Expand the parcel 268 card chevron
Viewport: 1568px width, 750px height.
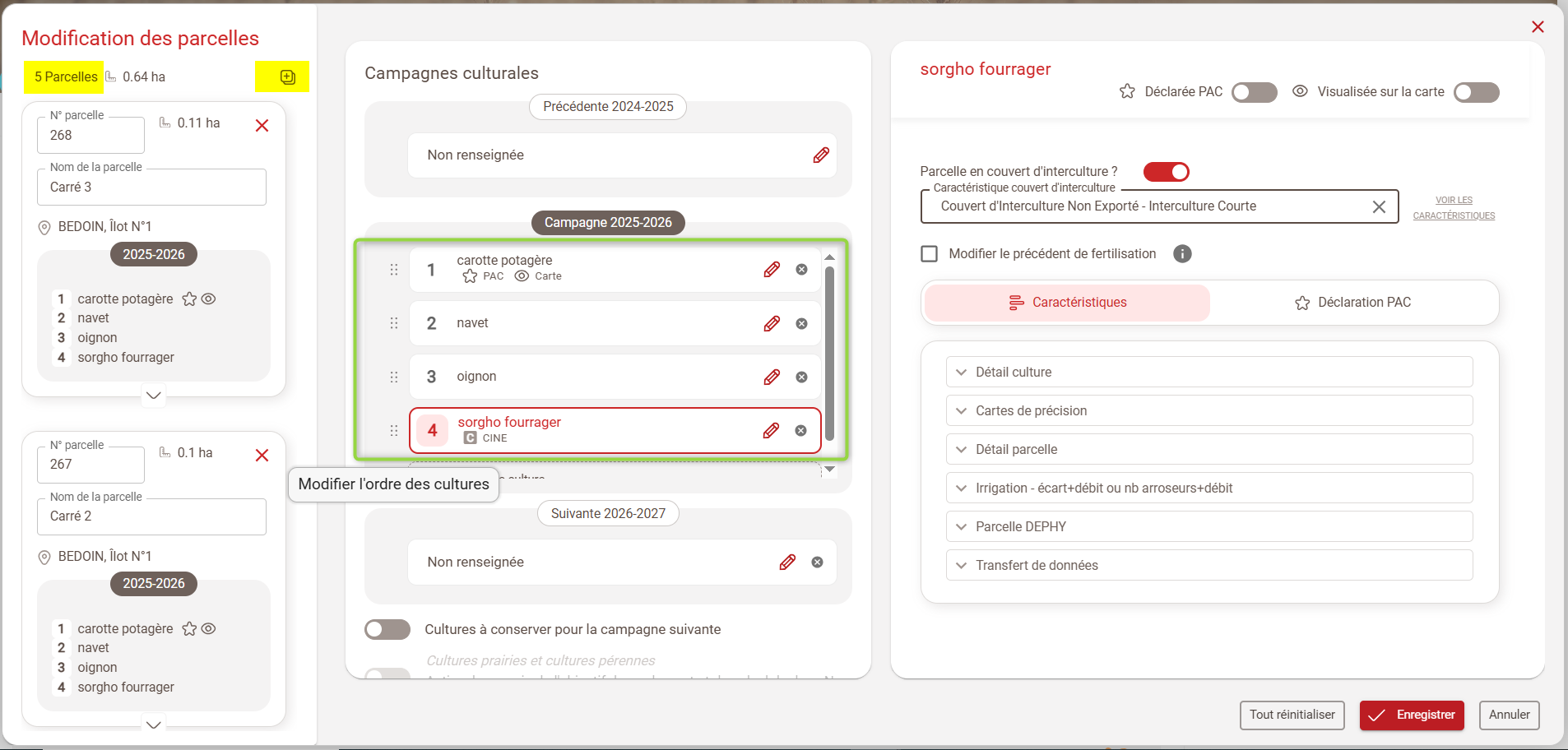(153, 396)
